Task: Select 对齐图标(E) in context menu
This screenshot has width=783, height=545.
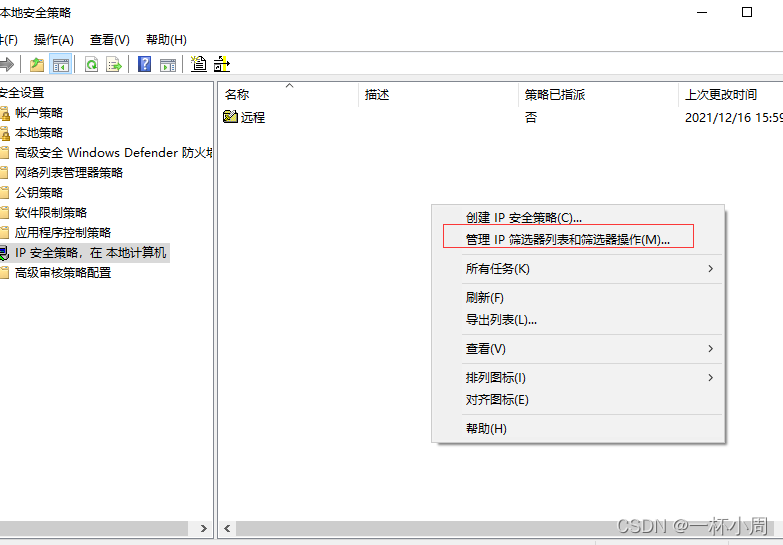Action: point(578,400)
